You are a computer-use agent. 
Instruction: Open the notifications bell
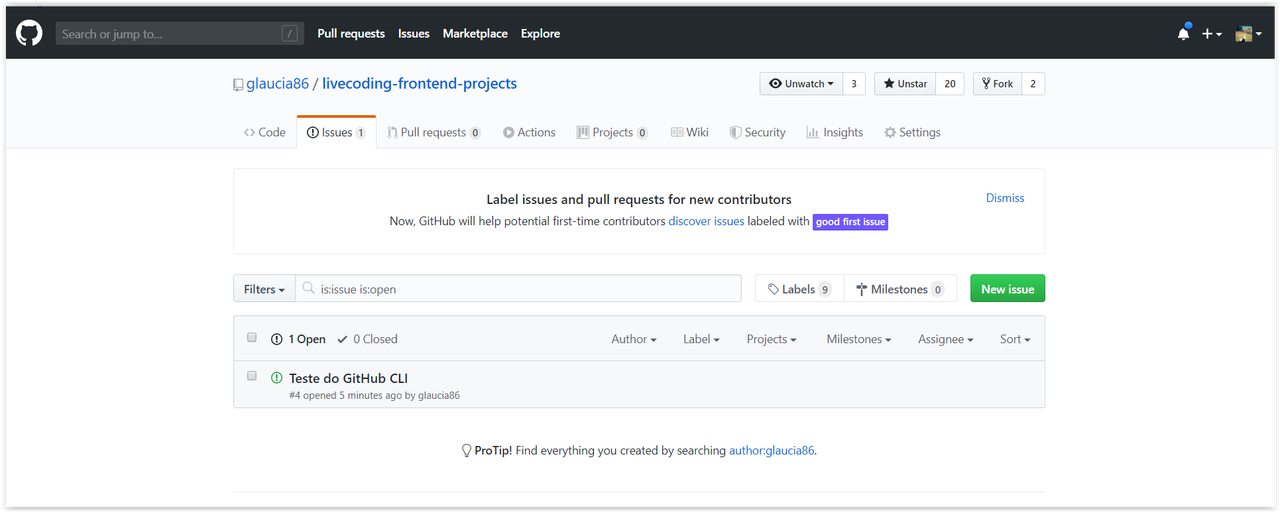tap(1184, 33)
